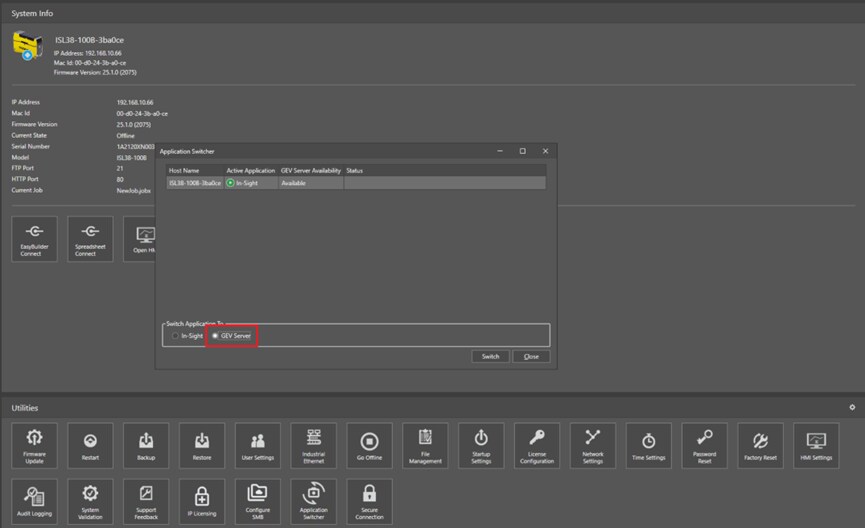Open Industrial Ethernet settings
The image size is (865, 528).
coord(313,445)
